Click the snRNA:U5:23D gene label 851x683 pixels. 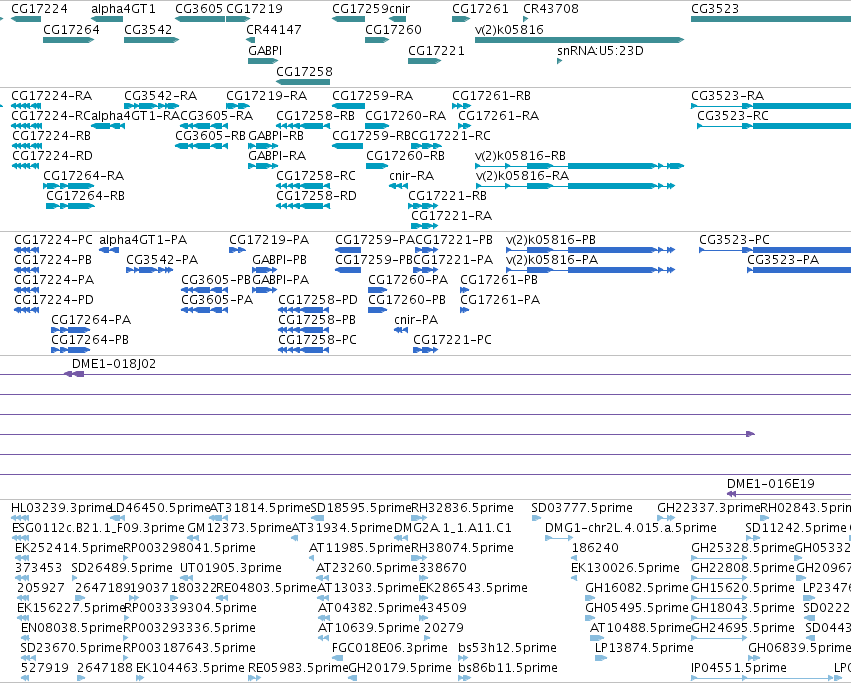tap(600, 50)
